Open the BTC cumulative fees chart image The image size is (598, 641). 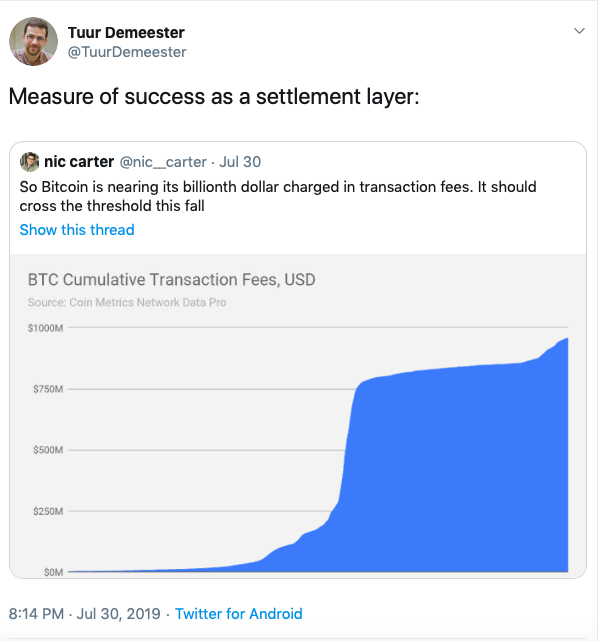coord(298,416)
